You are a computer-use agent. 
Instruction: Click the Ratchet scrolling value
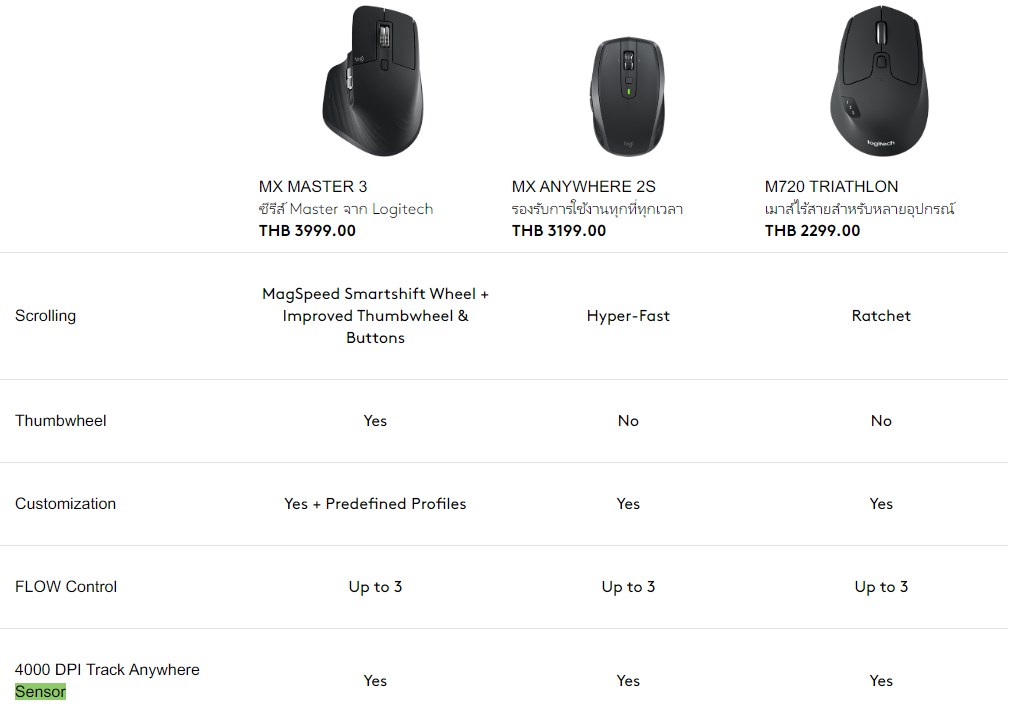pos(881,315)
